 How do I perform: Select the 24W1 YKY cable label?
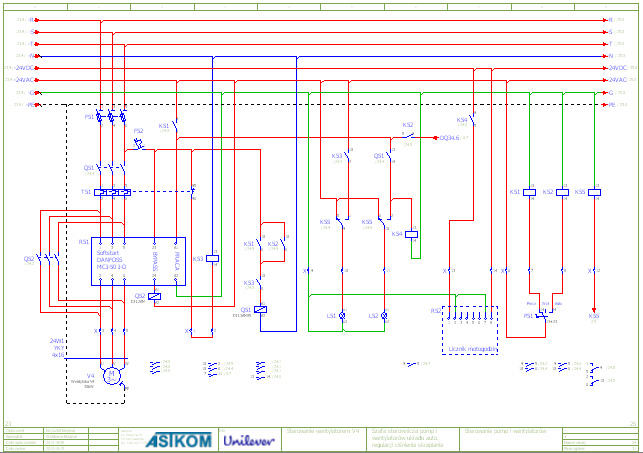point(57,347)
